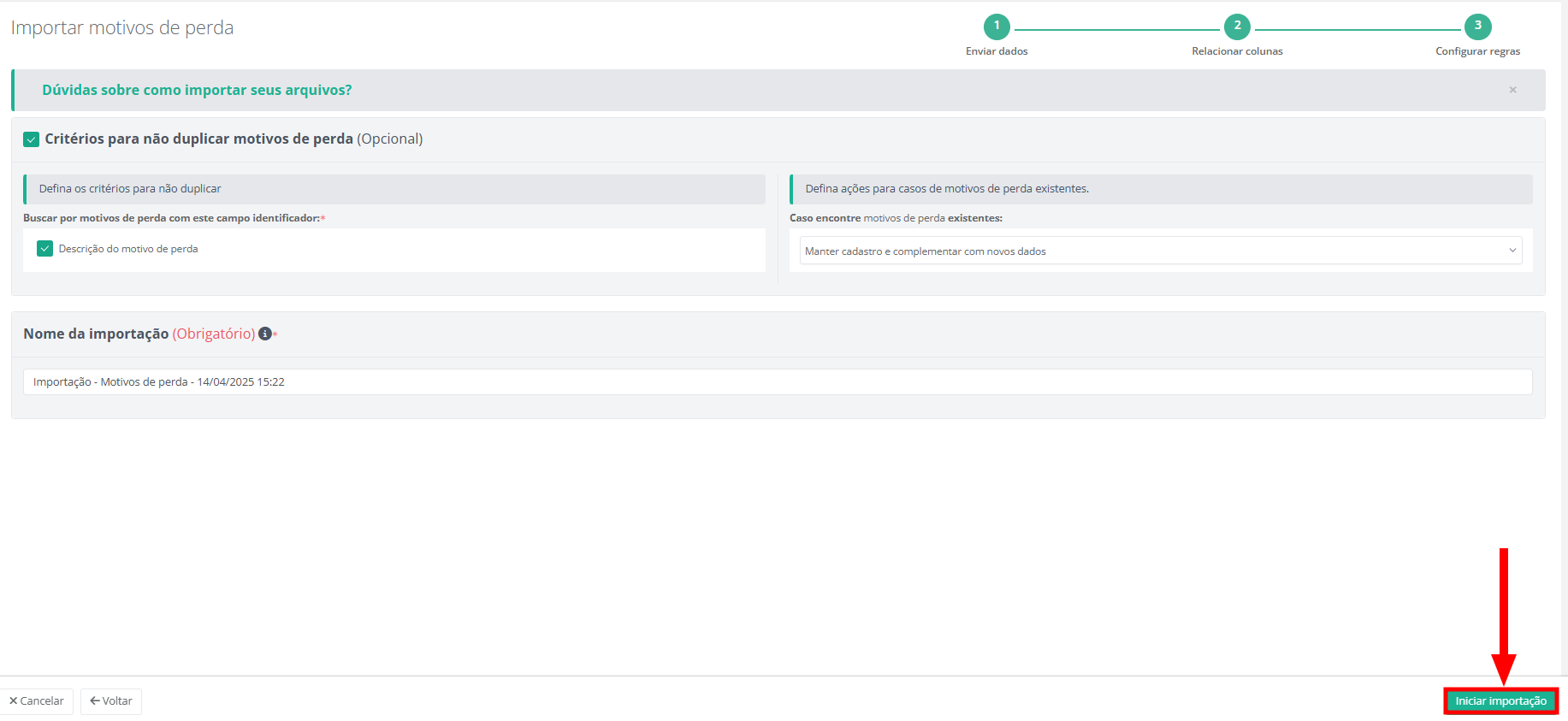This screenshot has height=721, width=1568.
Task: Select the Relacionar colunas step label
Action: [1237, 51]
